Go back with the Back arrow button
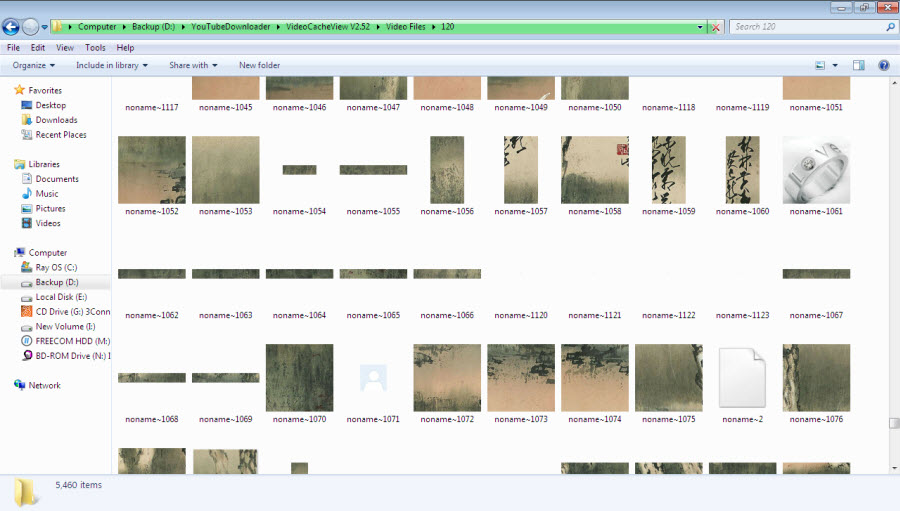This screenshot has height=511, width=900. pyautogui.click(x=11, y=26)
